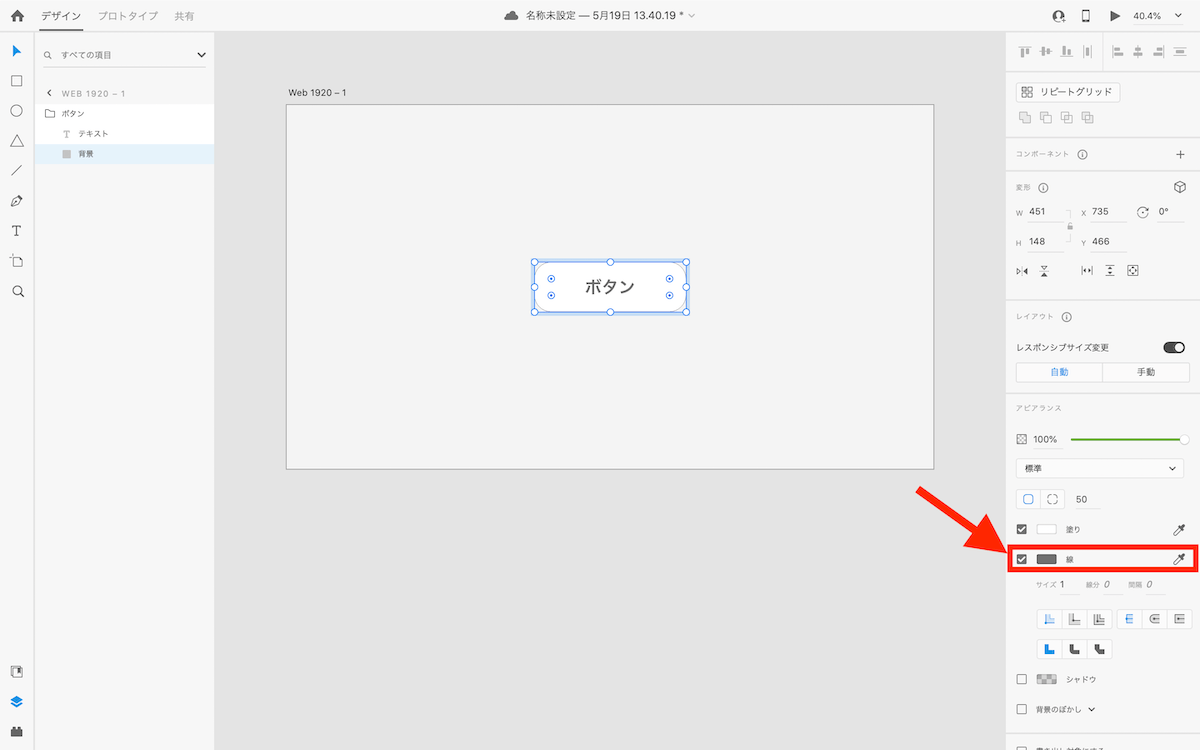The width and height of the screenshot is (1200, 750).
Task: Select the Text tool
Action: coord(16,230)
